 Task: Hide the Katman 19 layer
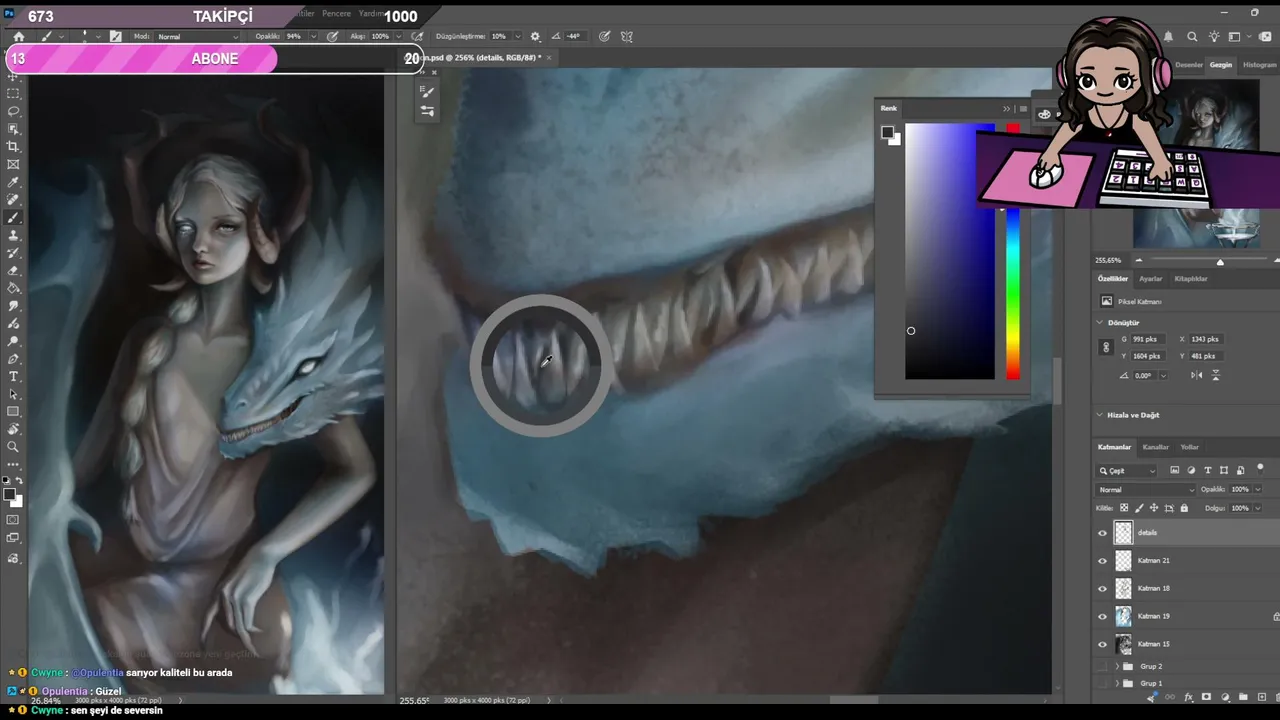[1103, 616]
